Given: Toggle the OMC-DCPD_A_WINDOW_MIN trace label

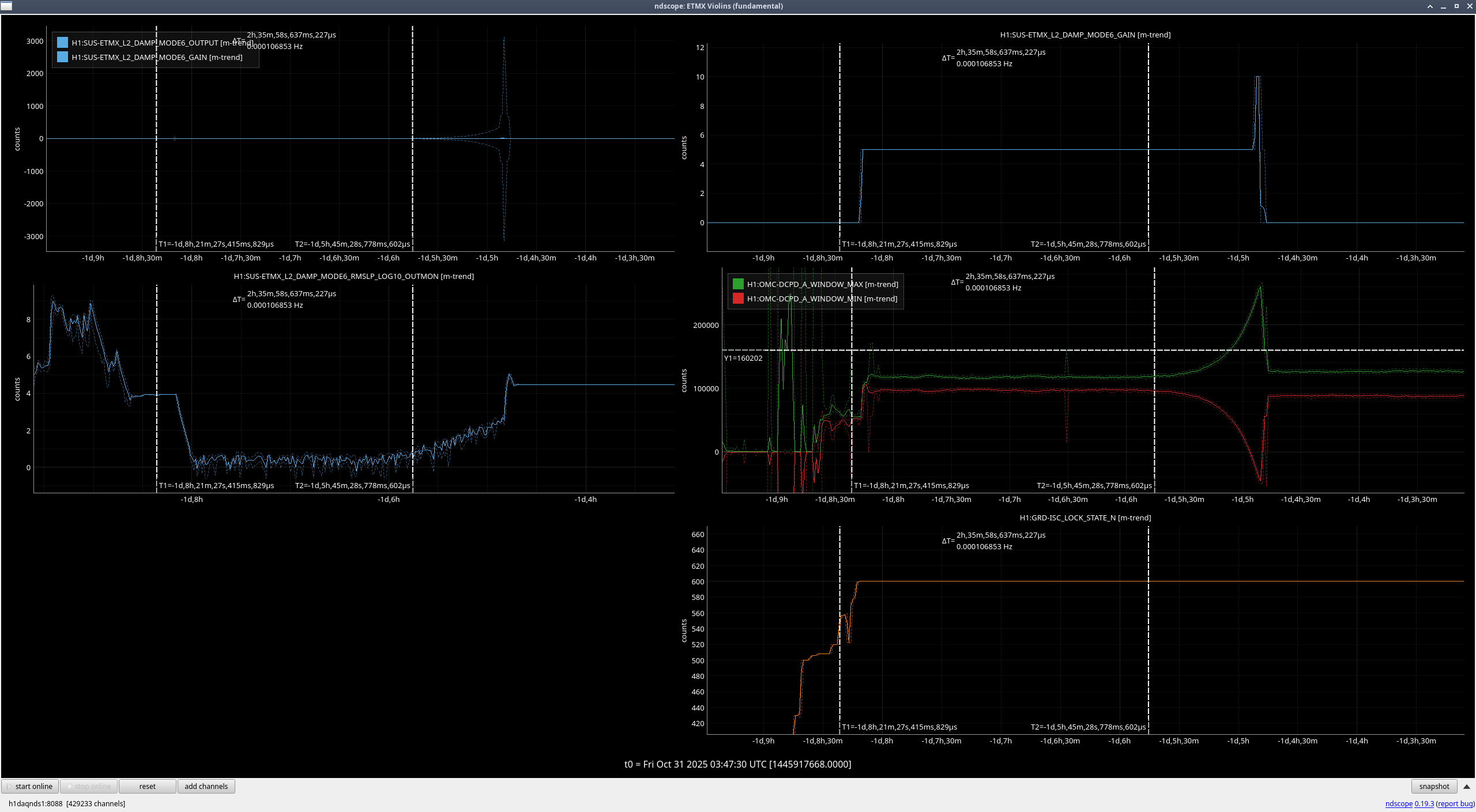Looking at the screenshot, I should pos(822,299).
